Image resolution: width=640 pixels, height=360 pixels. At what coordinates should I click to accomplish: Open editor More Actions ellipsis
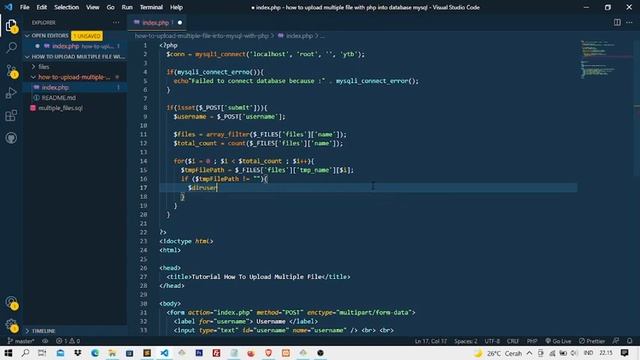[x=629, y=22]
